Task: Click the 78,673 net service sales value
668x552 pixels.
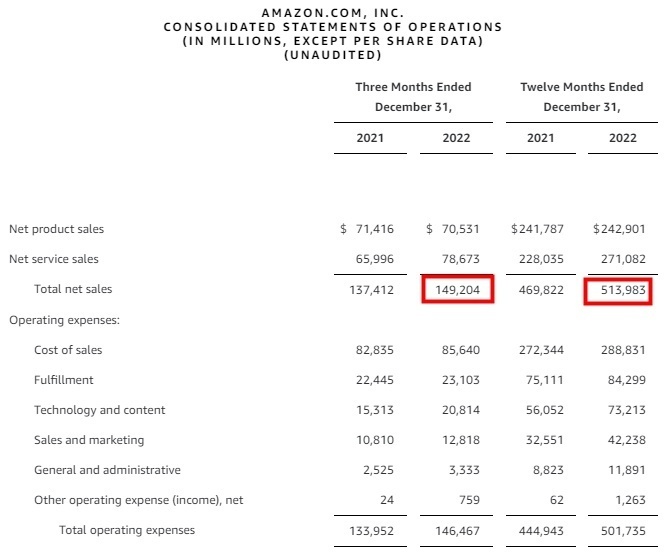Action: (x=461, y=259)
